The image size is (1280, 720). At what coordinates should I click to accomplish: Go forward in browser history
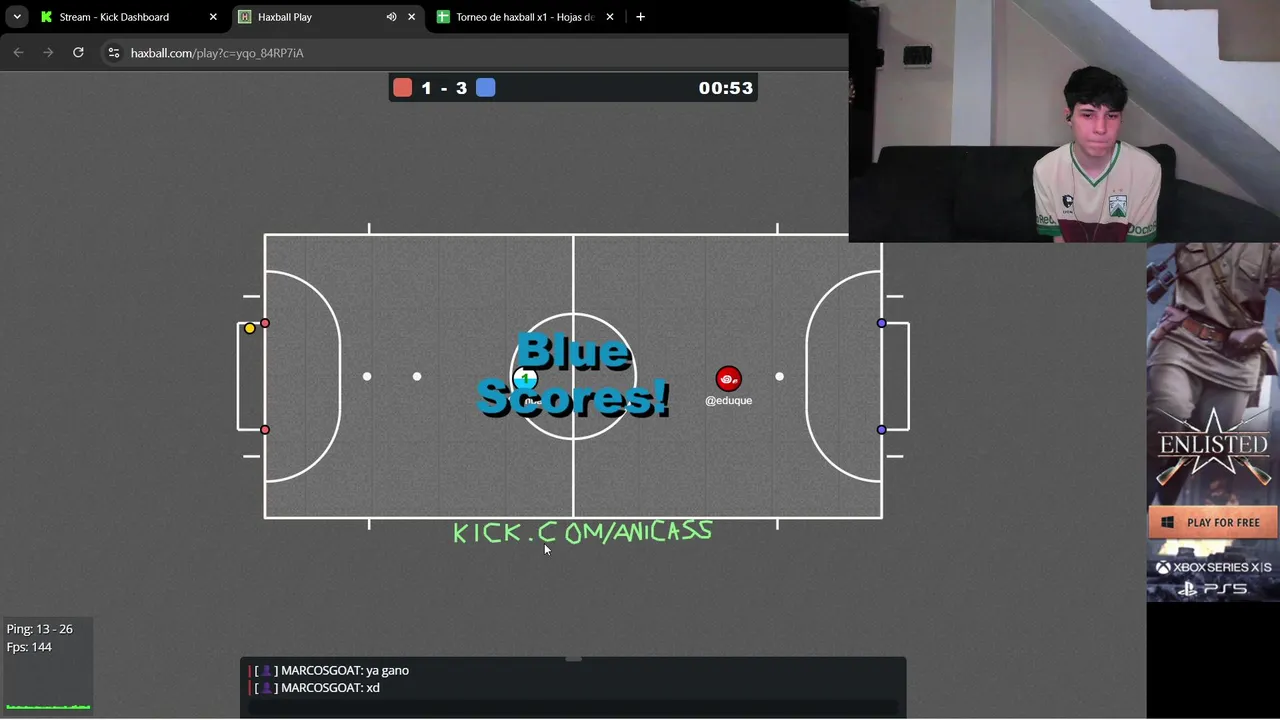tap(48, 52)
